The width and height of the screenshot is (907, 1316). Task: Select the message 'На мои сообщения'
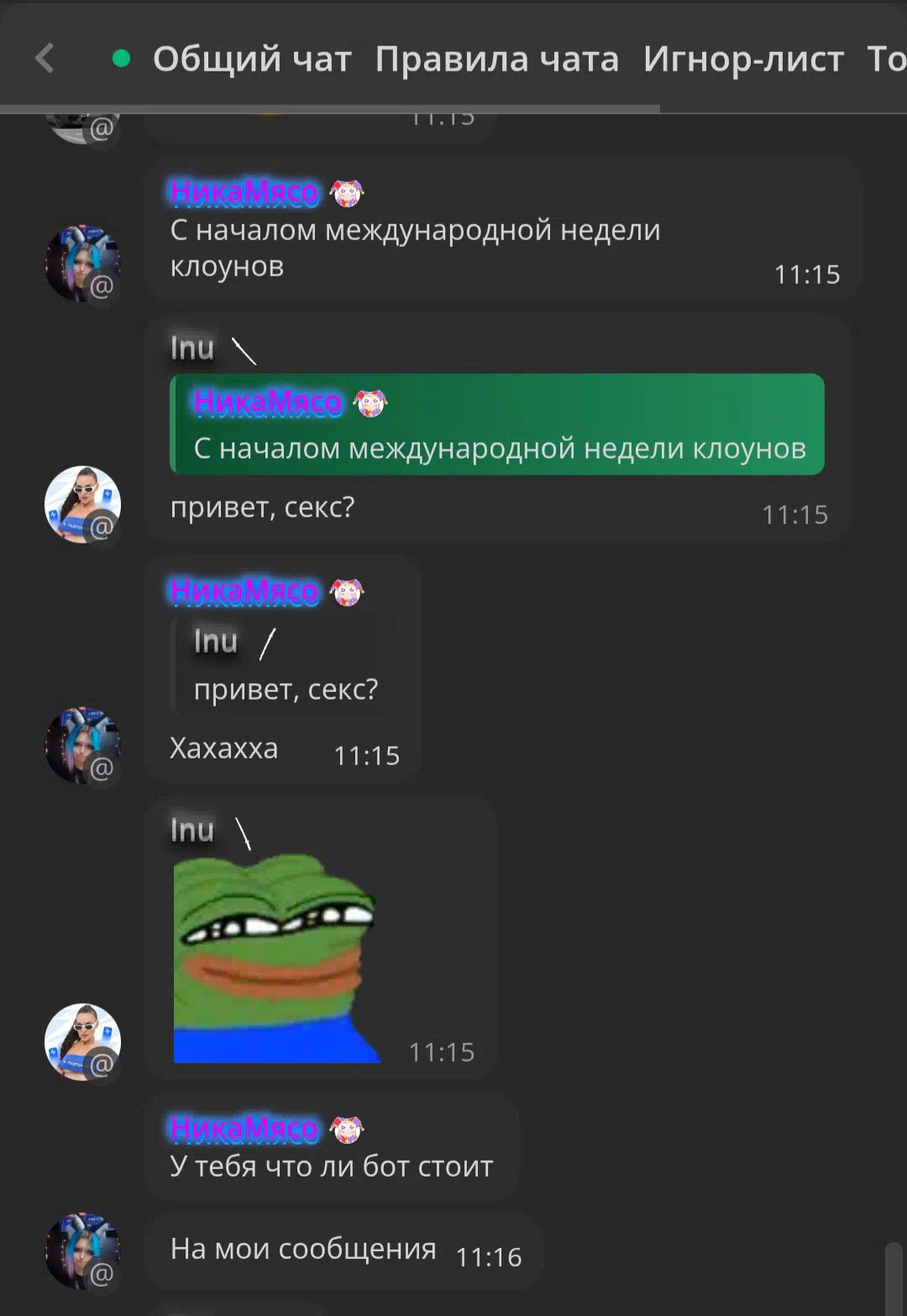coord(344,1251)
